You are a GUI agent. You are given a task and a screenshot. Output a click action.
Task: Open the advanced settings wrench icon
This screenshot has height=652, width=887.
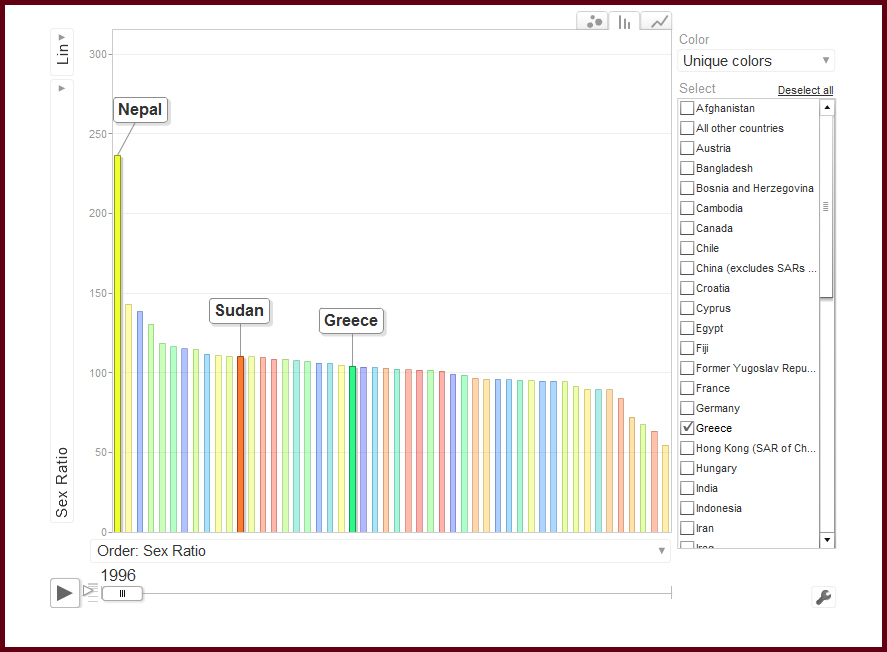coord(823,596)
